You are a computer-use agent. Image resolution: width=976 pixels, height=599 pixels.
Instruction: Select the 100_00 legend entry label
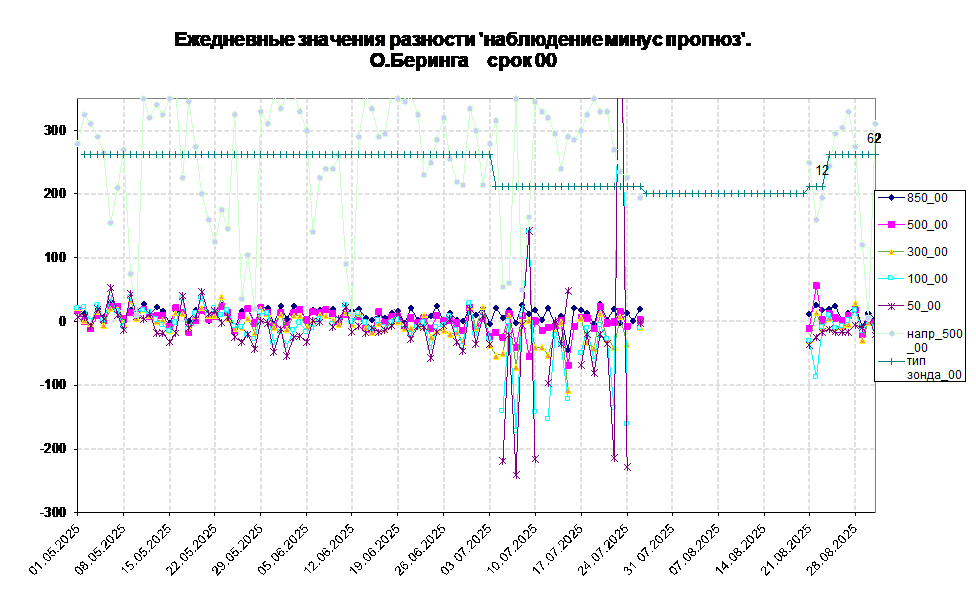[x=927, y=279]
